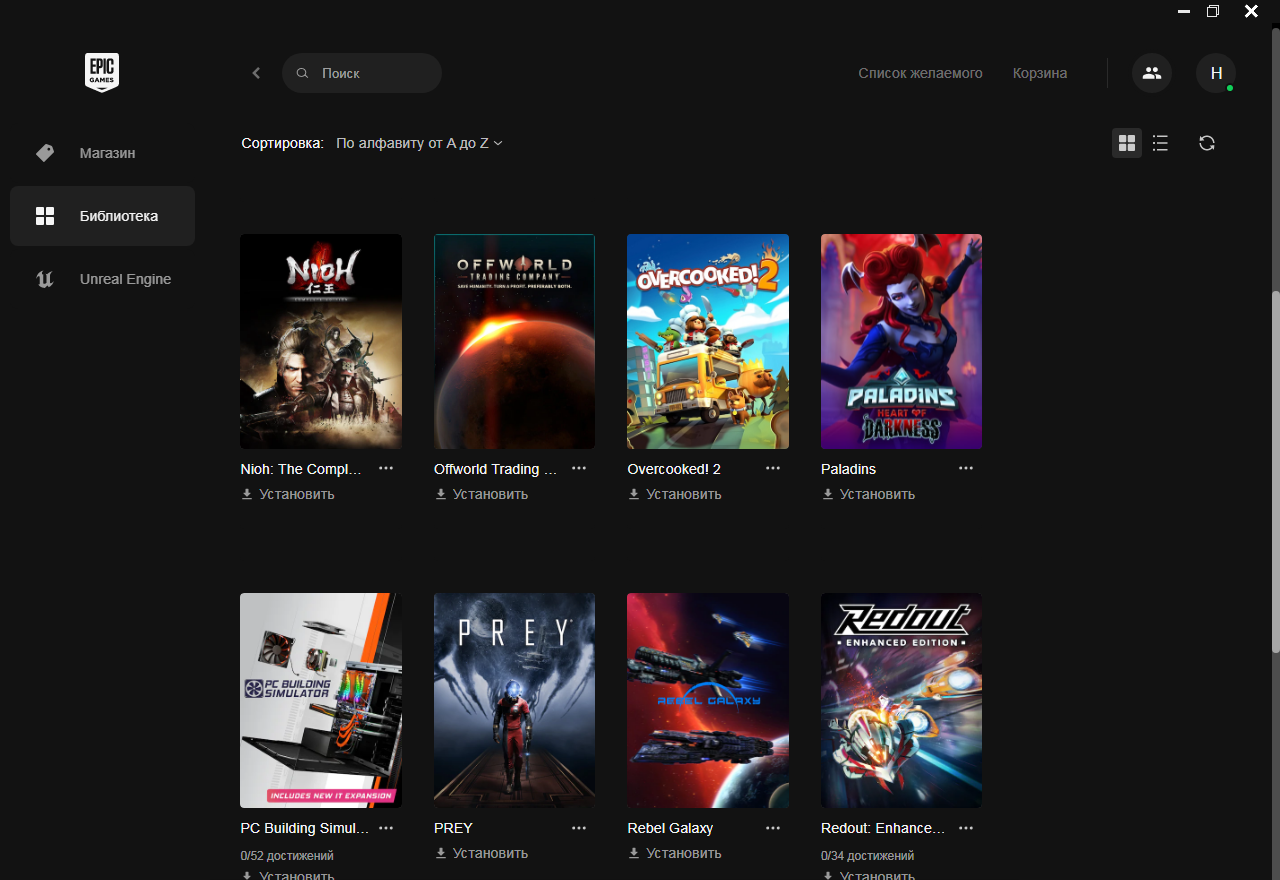
Task: Click download icon under Rebel Galaxy
Action: coord(634,853)
